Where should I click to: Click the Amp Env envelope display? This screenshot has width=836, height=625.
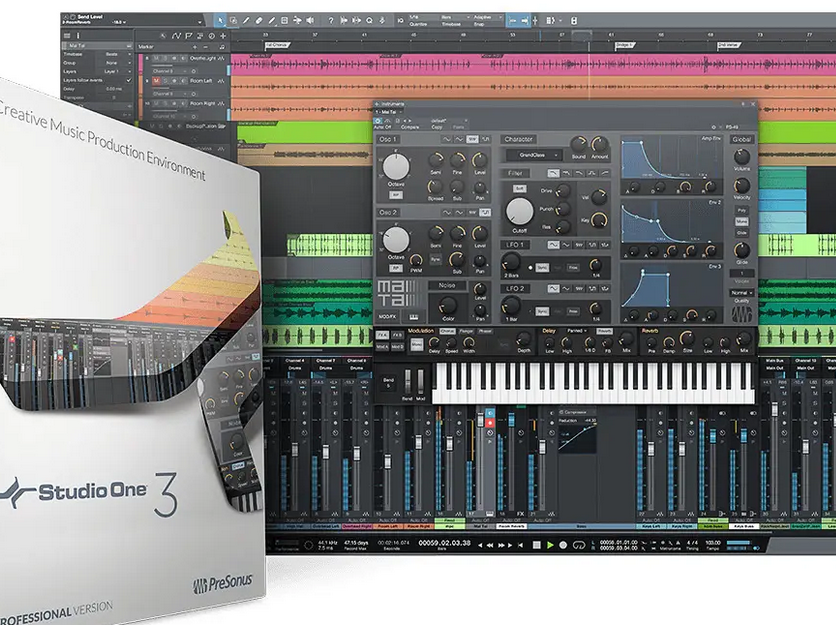point(671,157)
